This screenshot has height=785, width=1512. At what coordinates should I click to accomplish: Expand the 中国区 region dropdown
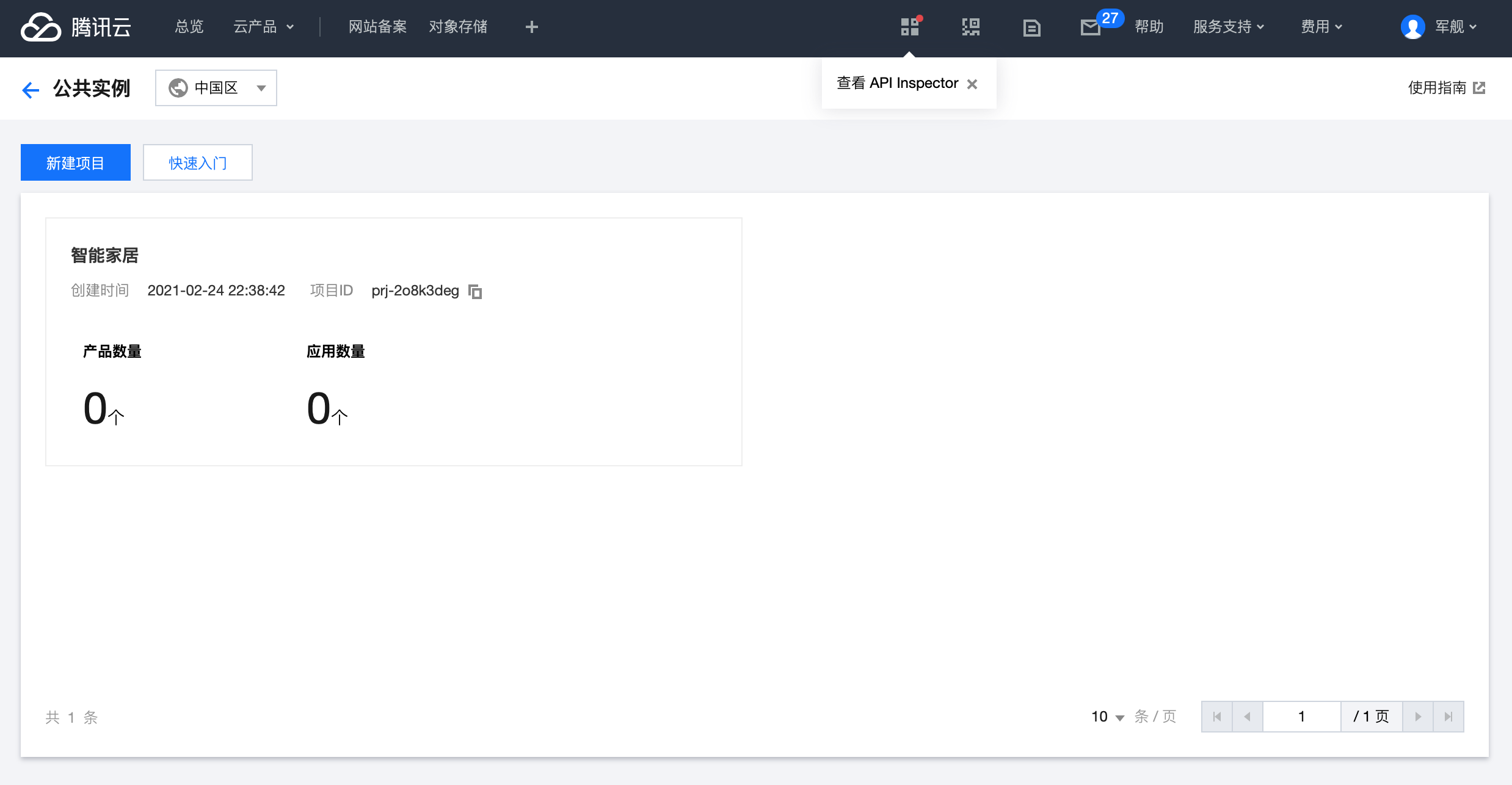click(x=216, y=88)
